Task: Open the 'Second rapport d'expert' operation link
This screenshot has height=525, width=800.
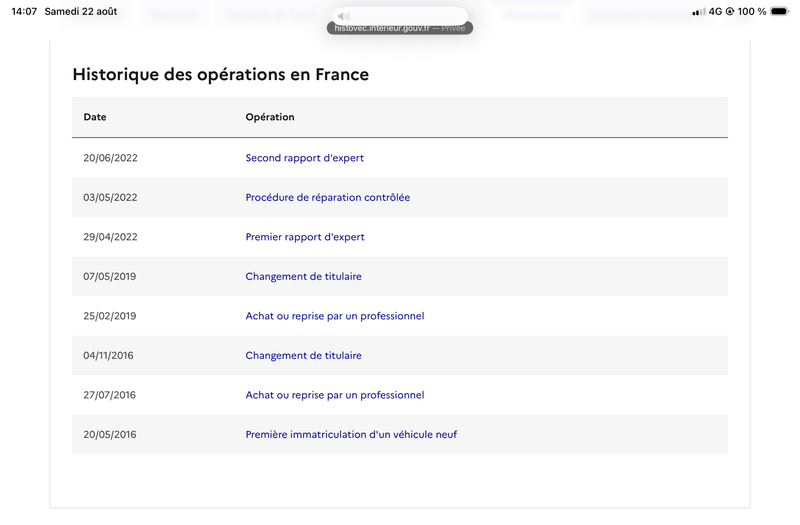Action: click(305, 158)
